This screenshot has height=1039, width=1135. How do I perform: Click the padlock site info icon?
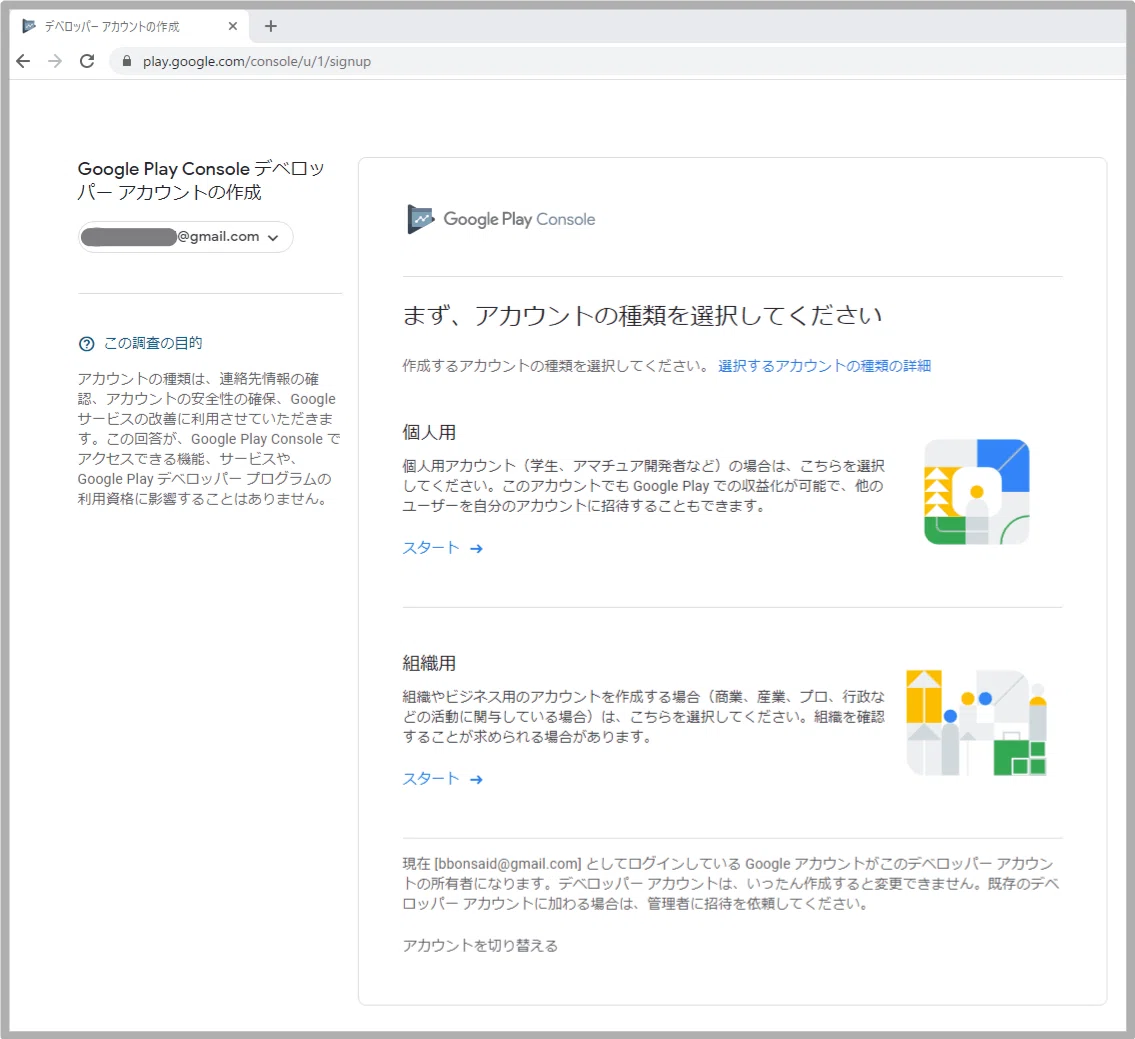pyautogui.click(x=127, y=62)
